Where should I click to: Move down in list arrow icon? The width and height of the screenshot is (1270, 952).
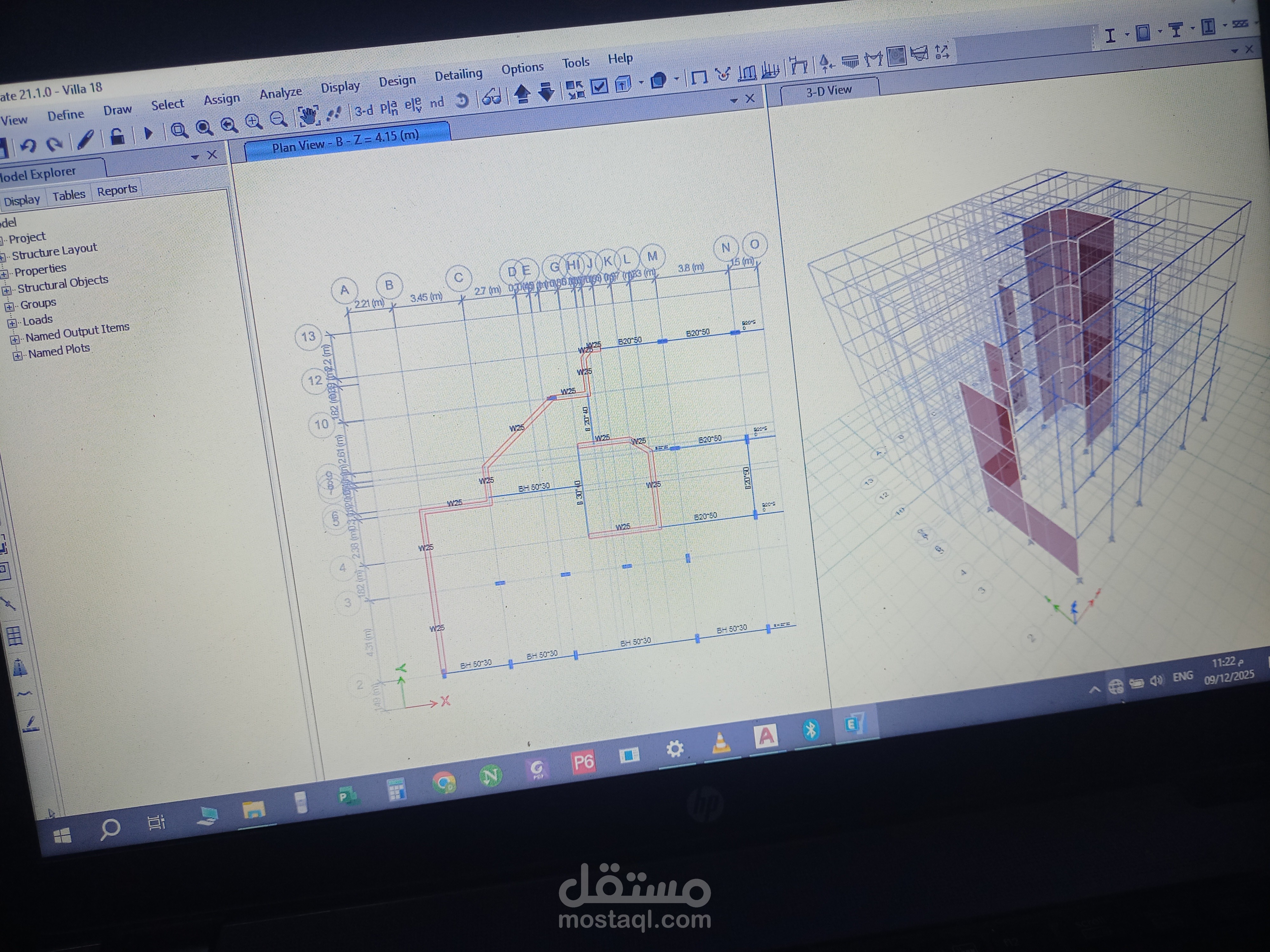(x=546, y=92)
